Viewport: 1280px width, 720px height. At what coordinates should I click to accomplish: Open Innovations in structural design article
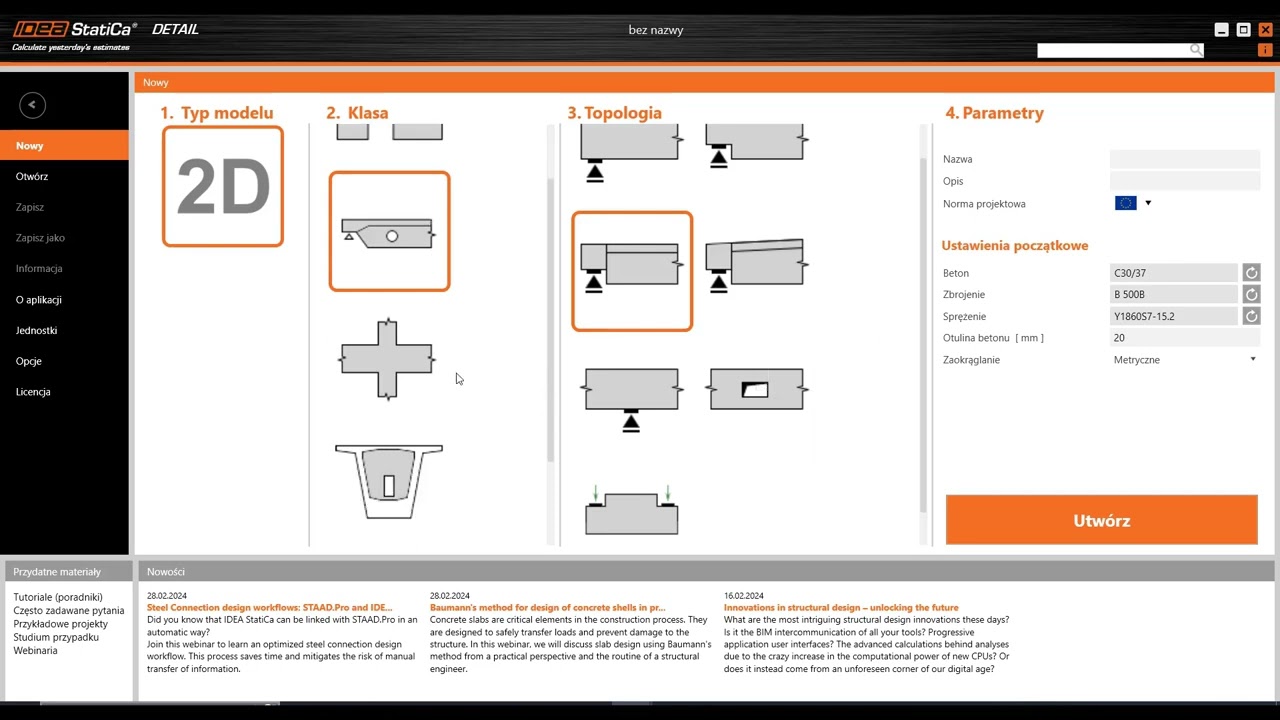841,607
